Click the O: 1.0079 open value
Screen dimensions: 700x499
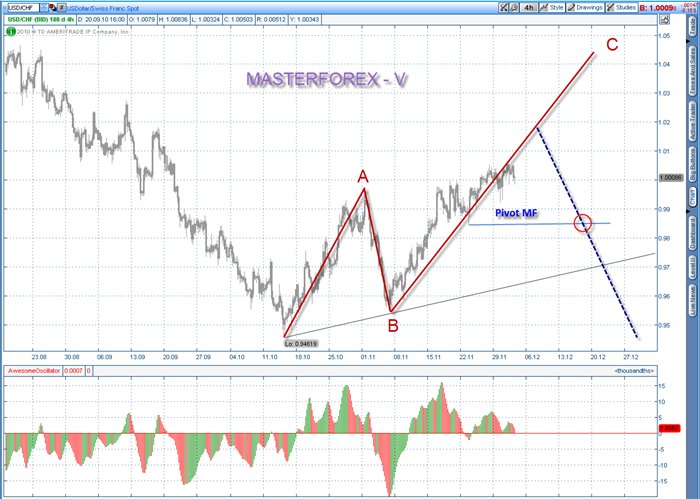coord(142,20)
